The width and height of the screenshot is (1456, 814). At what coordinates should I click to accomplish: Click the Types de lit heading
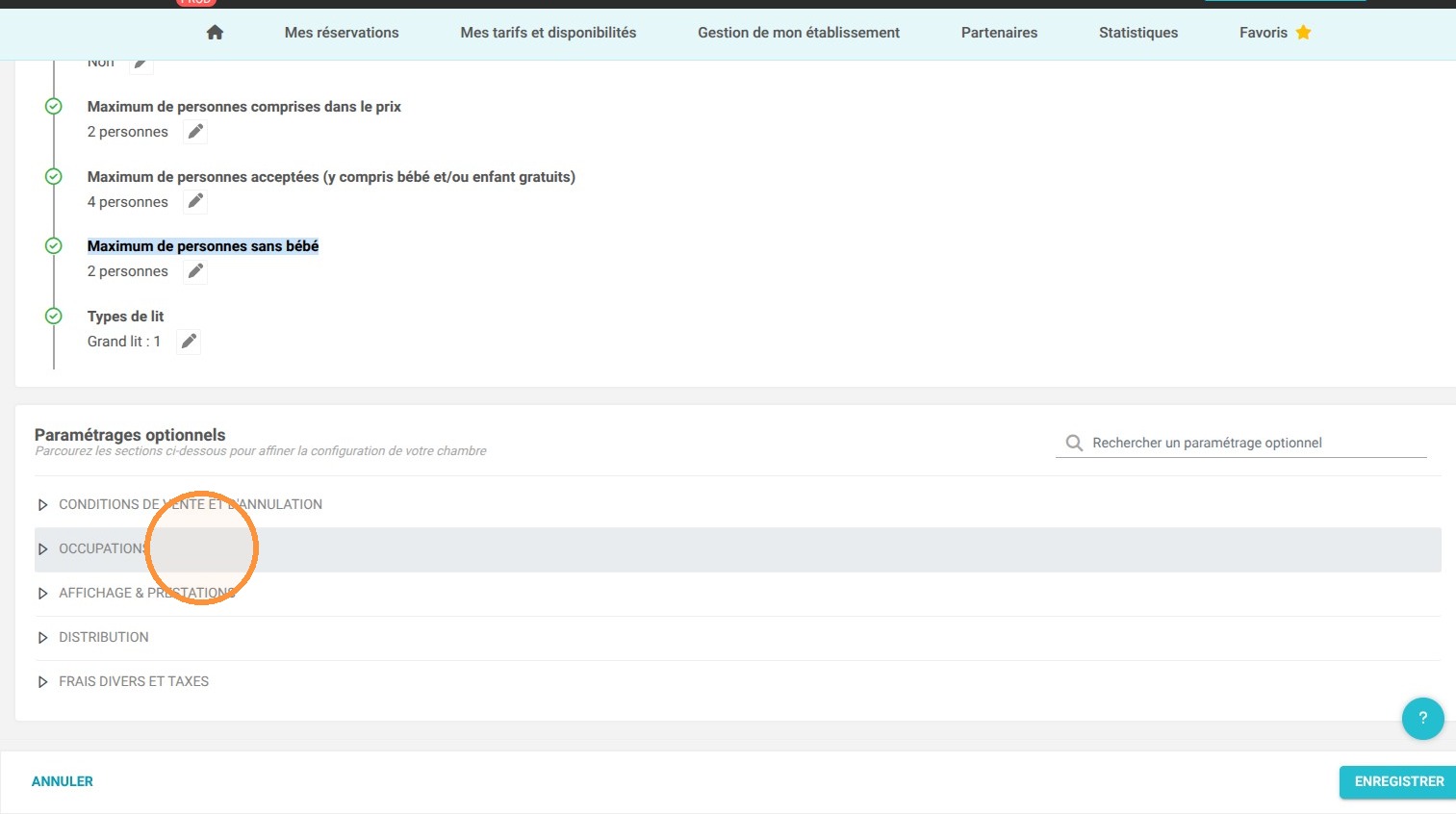pos(125,317)
